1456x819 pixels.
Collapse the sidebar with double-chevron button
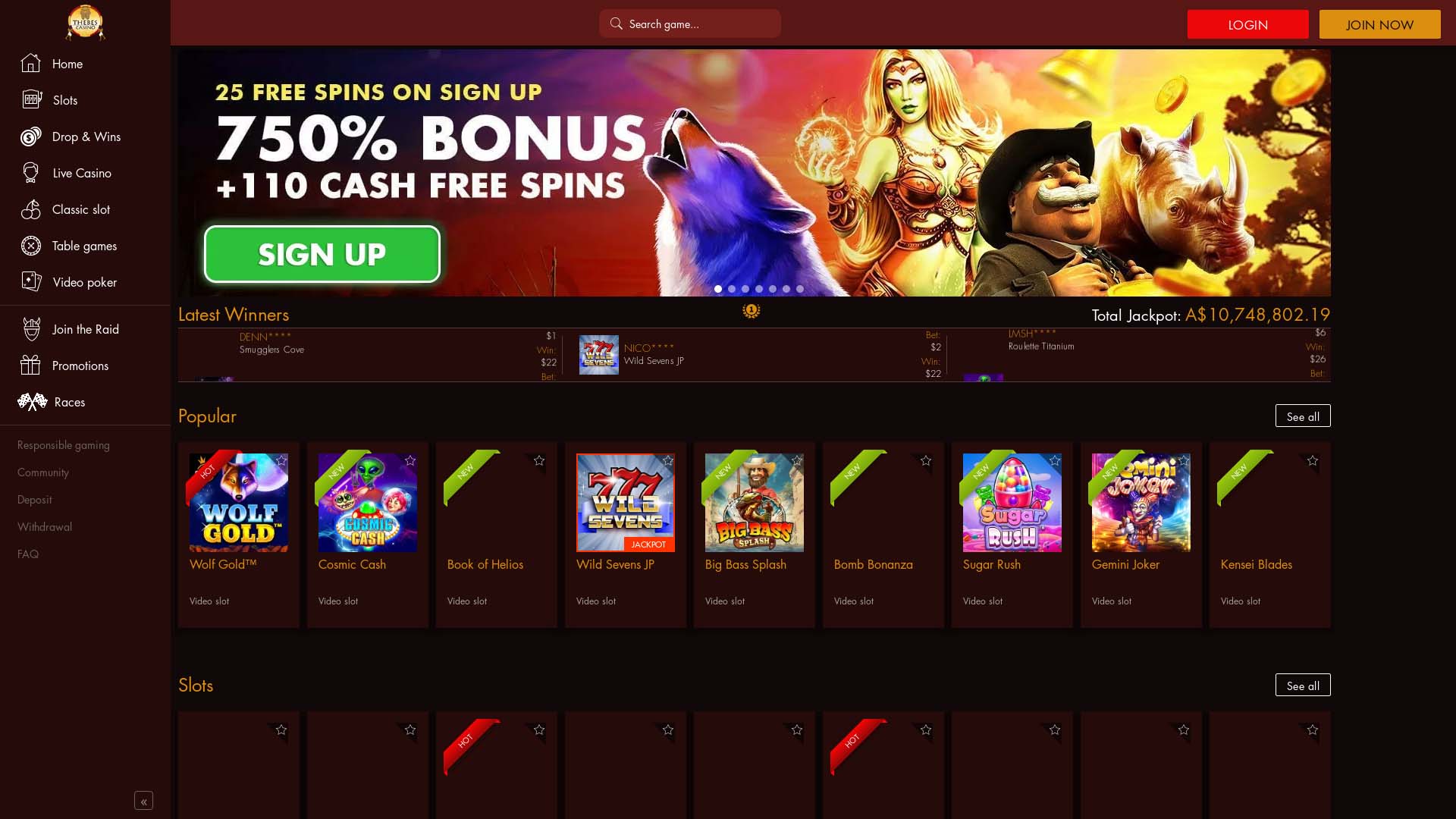click(143, 801)
